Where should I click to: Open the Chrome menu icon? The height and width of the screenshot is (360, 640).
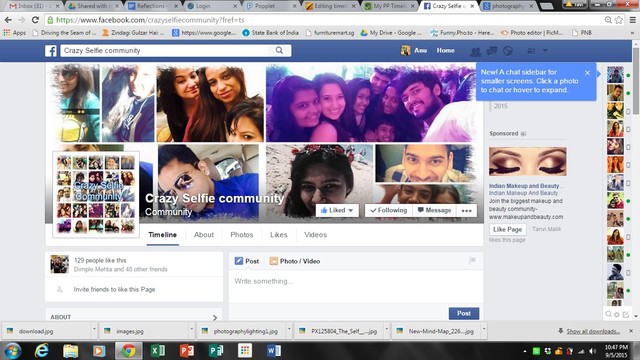(632, 20)
